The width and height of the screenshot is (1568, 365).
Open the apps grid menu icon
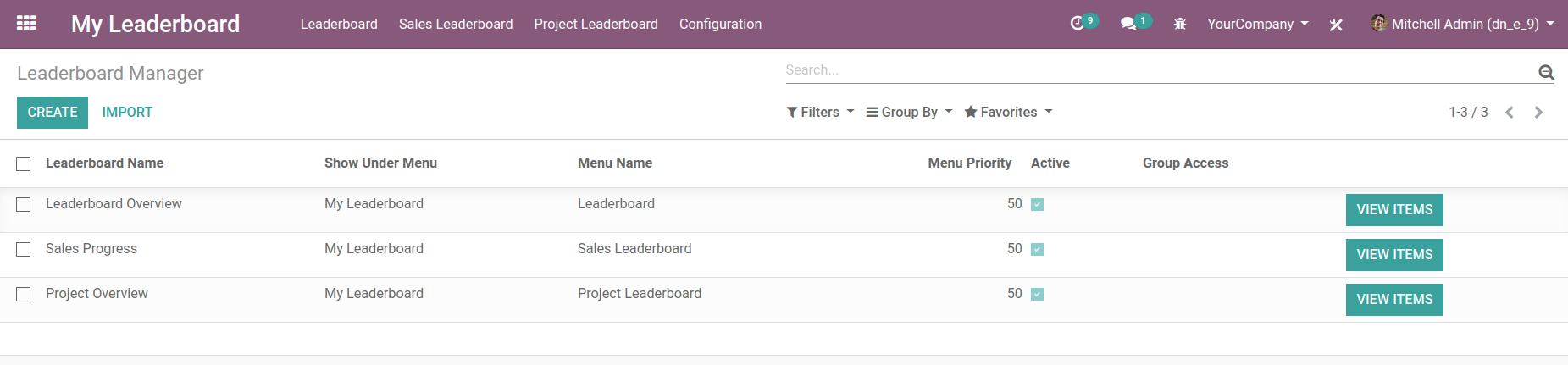(x=26, y=24)
